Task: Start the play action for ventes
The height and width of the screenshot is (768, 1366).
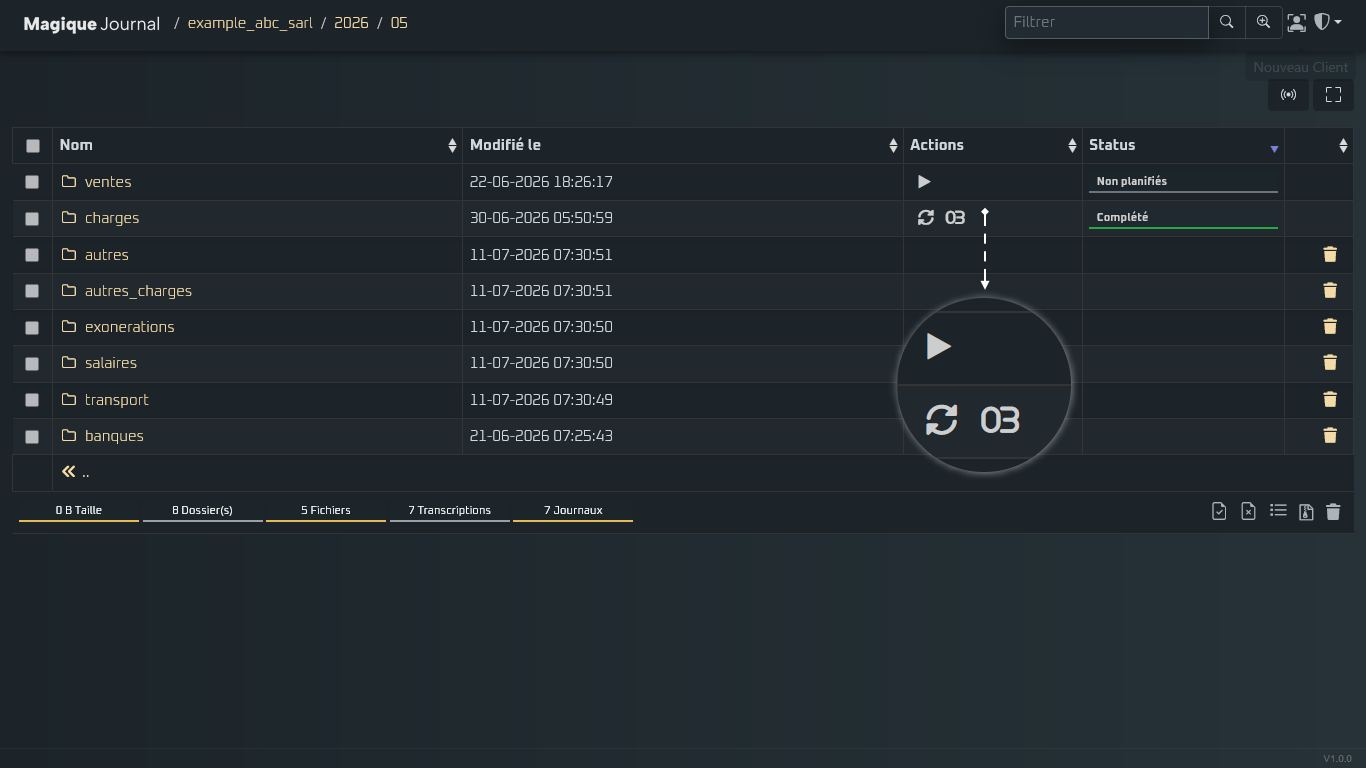Action: (924, 182)
